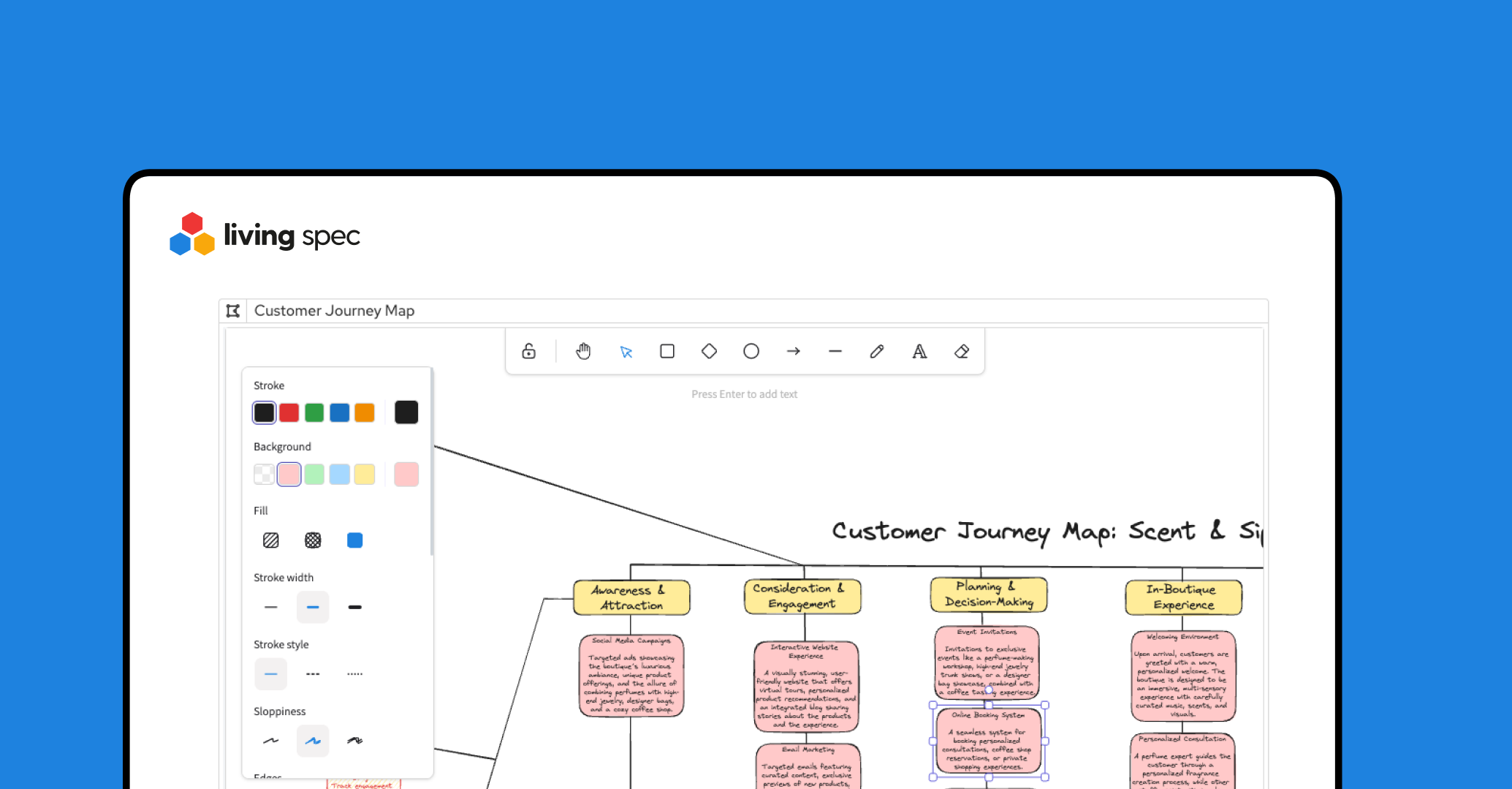Select dashed stroke style

pos(313,674)
